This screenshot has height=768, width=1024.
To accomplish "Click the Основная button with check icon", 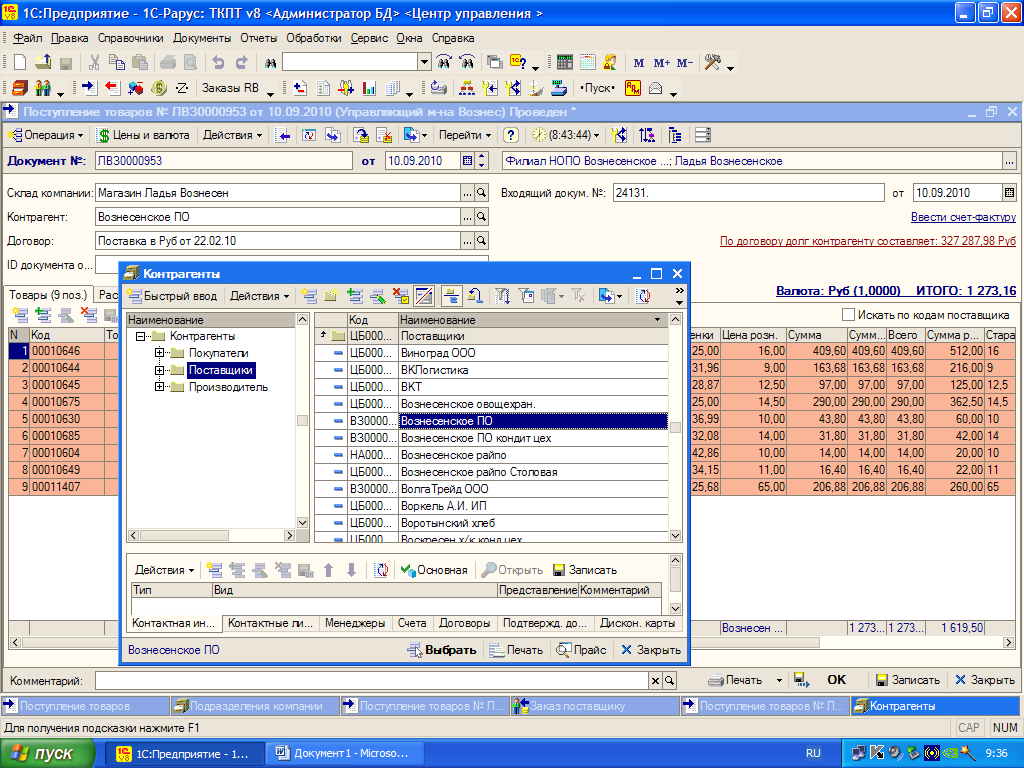I will coord(434,570).
